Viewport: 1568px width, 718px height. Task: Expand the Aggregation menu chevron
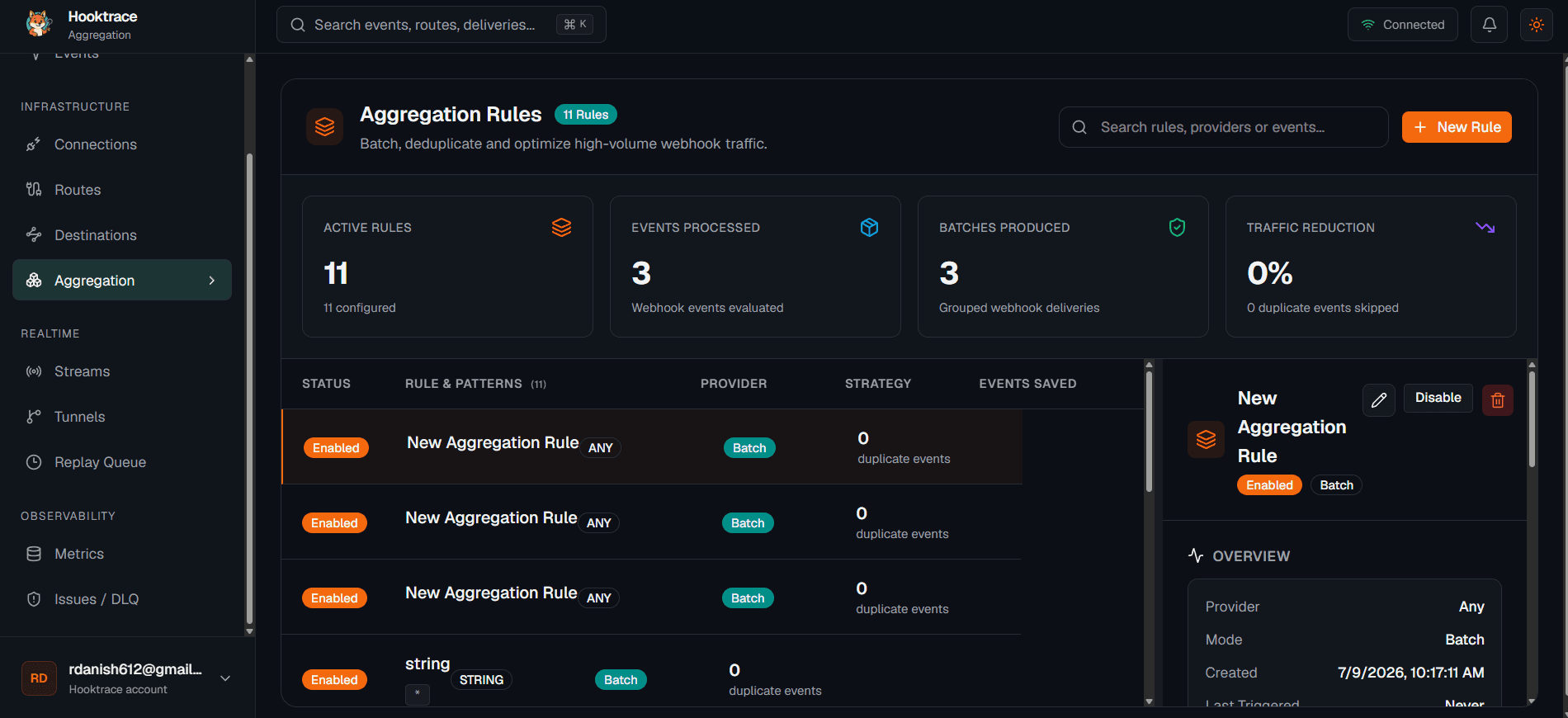click(x=212, y=281)
